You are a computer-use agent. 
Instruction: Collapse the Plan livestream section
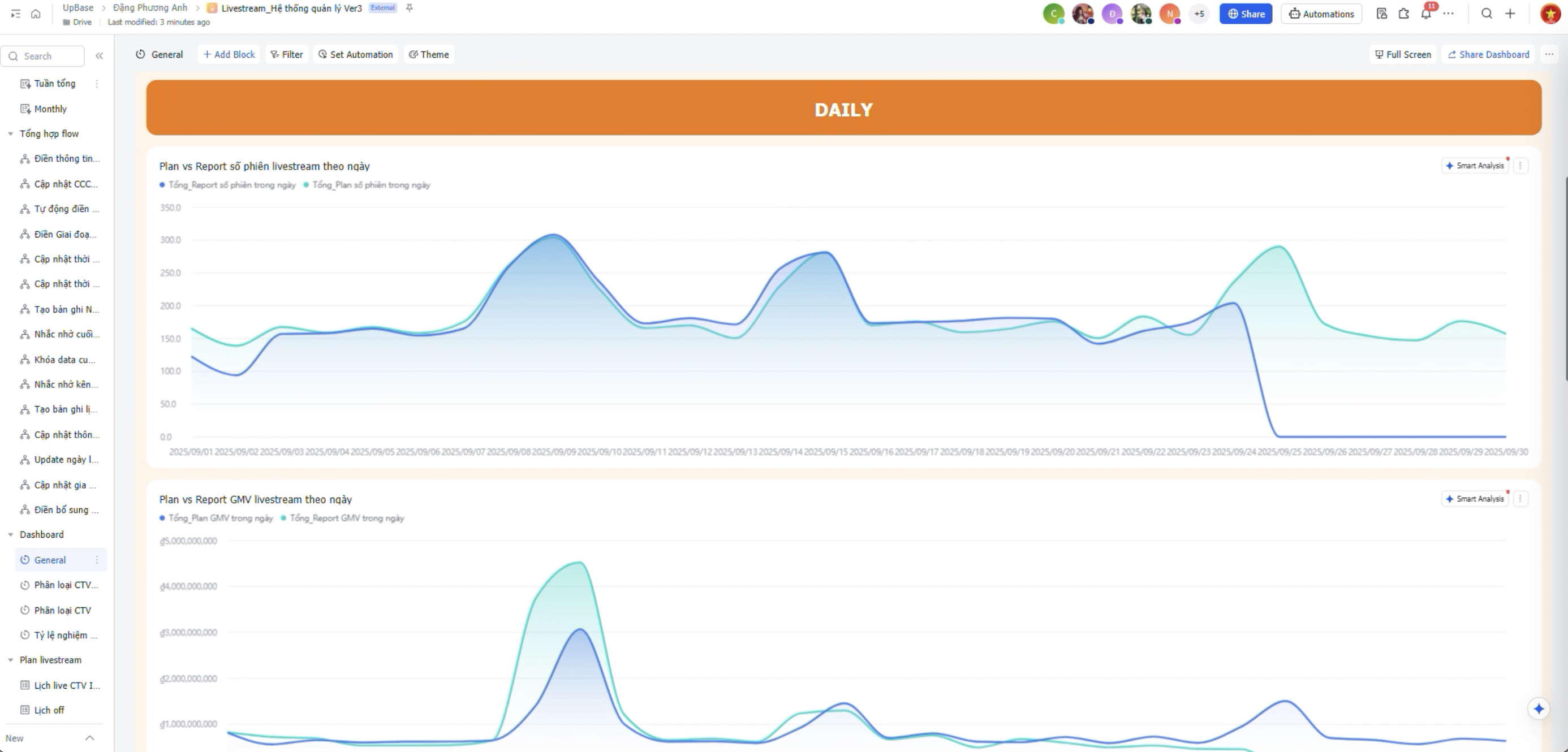point(10,660)
